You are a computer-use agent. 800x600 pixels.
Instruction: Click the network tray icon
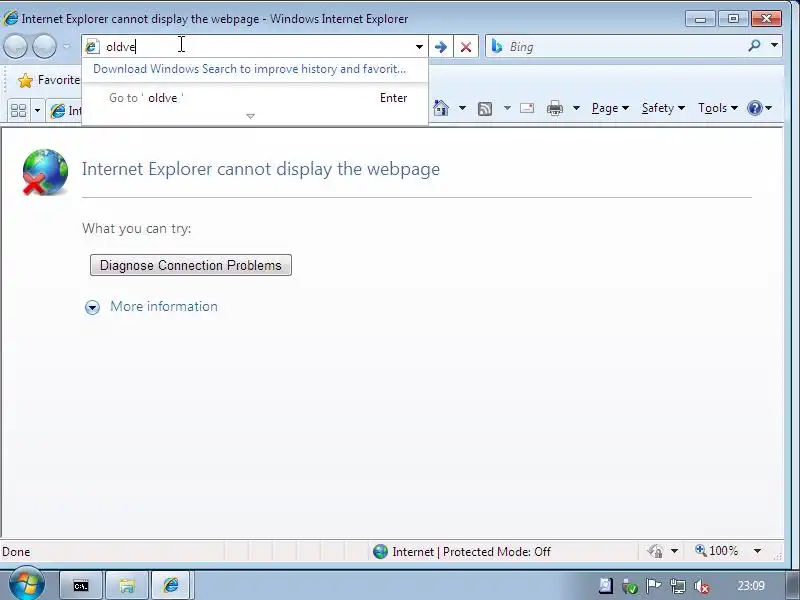[677, 587]
